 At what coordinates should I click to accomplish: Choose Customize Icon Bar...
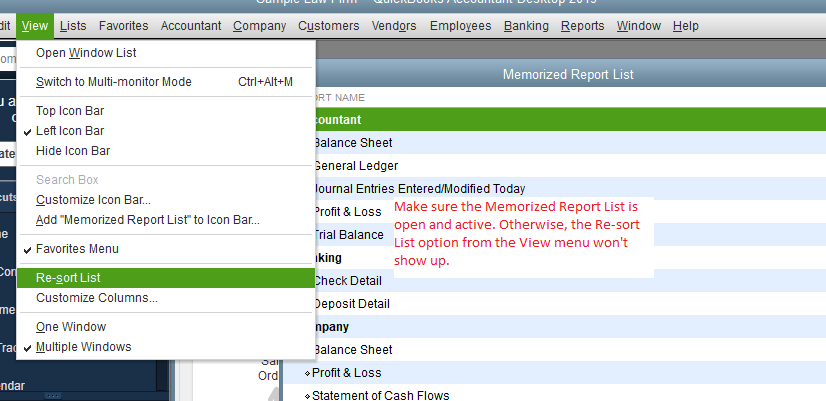[166, 200]
